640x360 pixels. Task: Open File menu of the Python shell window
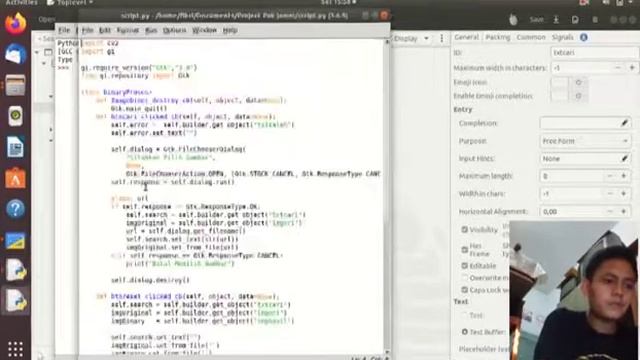tap(64, 30)
